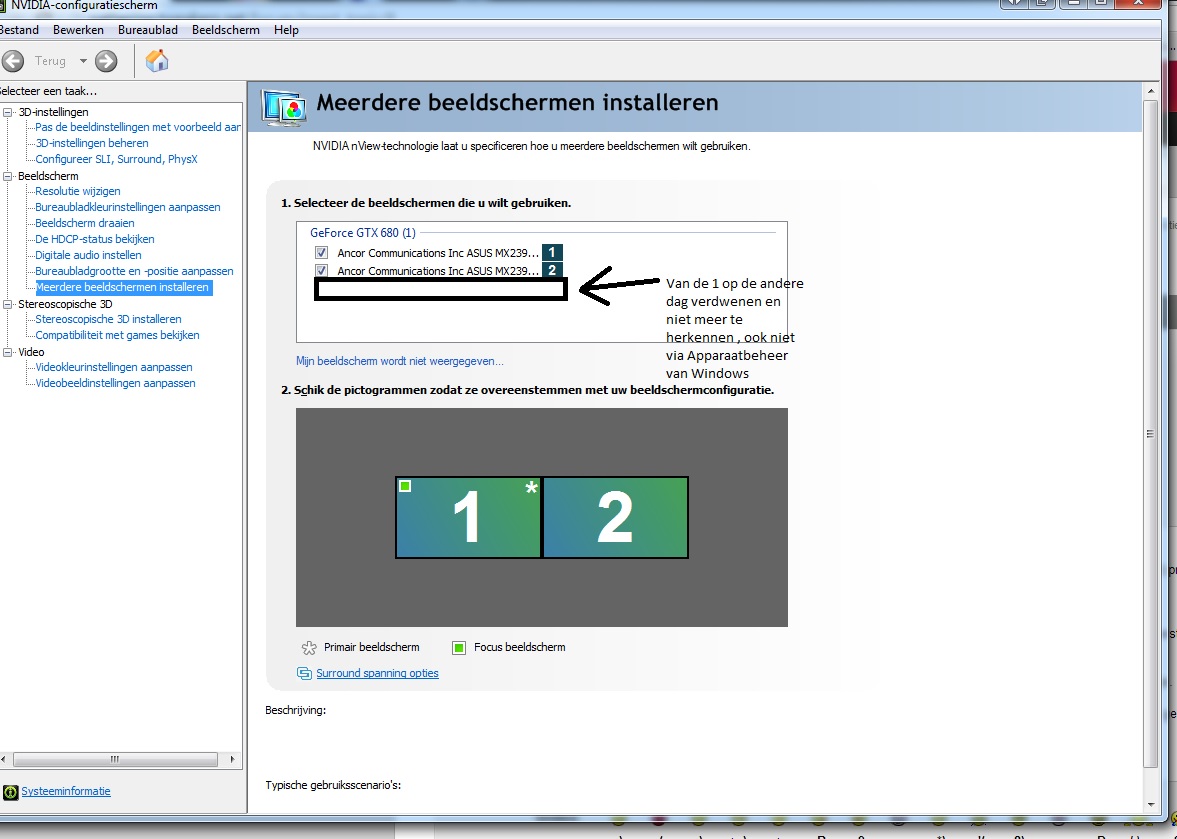Select 'Resolutie wijzigen' in the task tree
Viewport: 1177px width, 839px height.
77,191
